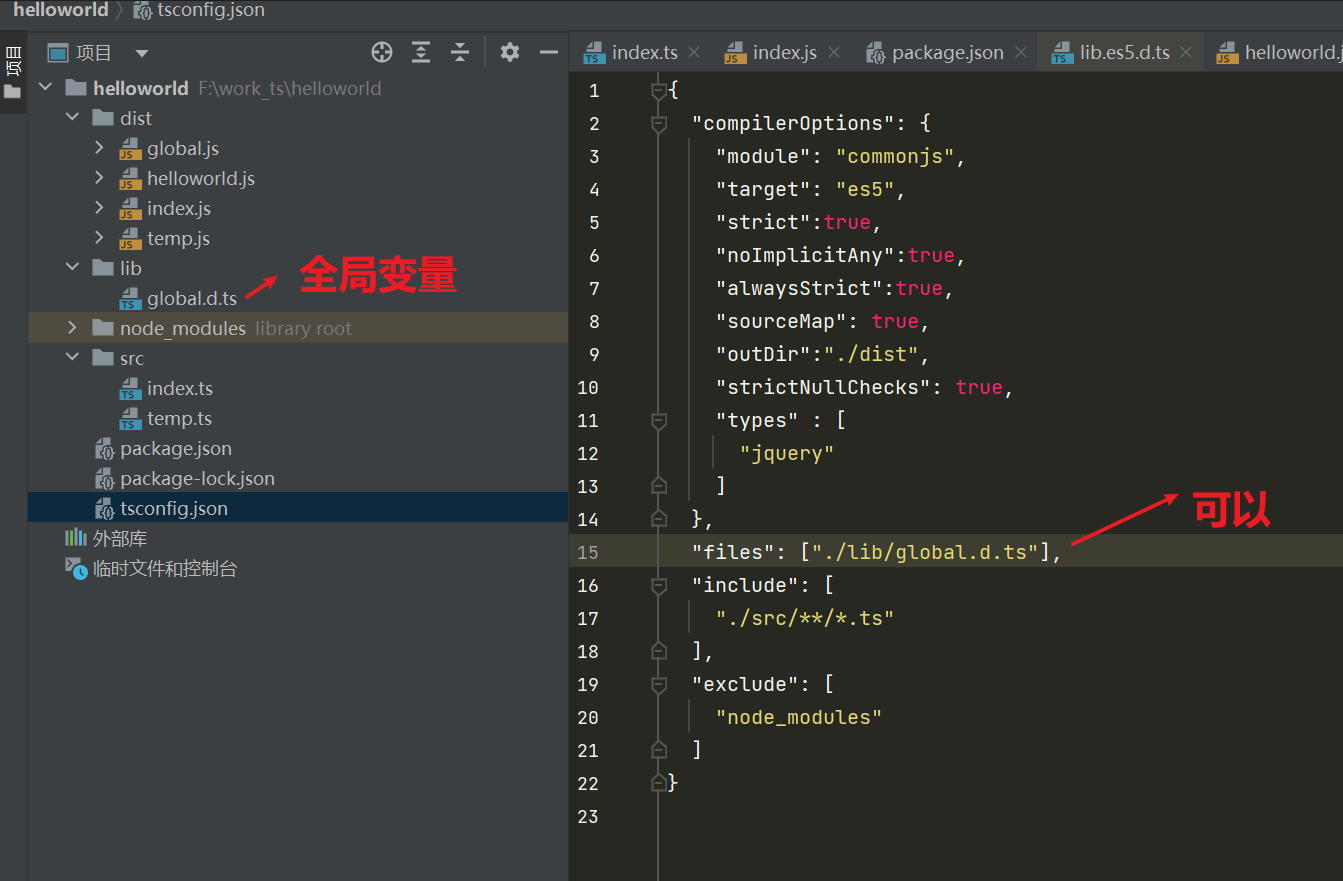Click the expand all icon in project panel
1343x881 pixels.
pyautogui.click(x=421, y=53)
